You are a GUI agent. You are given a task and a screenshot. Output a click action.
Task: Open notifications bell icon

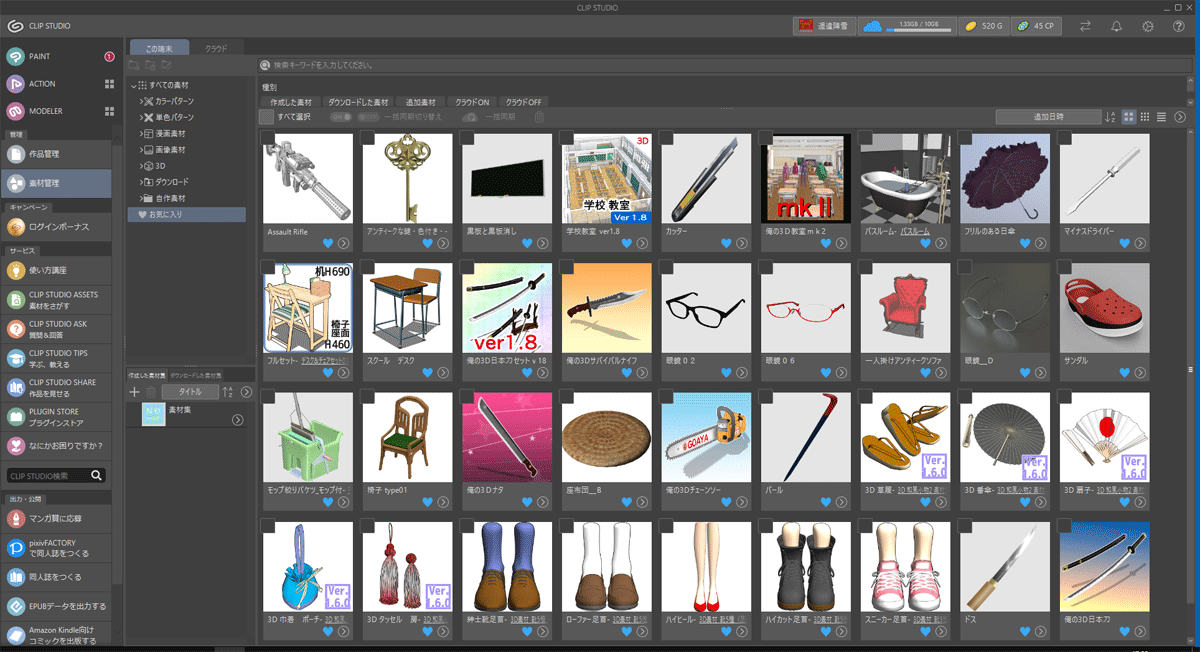click(x=1116, y=26)
